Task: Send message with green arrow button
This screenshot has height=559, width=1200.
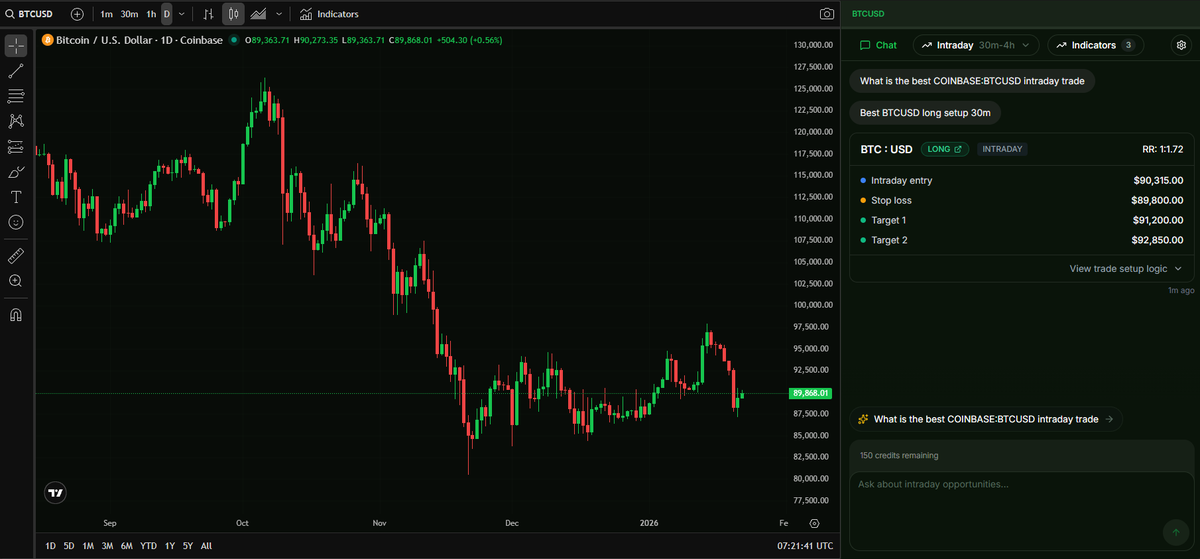Action: click(1174, 532)
